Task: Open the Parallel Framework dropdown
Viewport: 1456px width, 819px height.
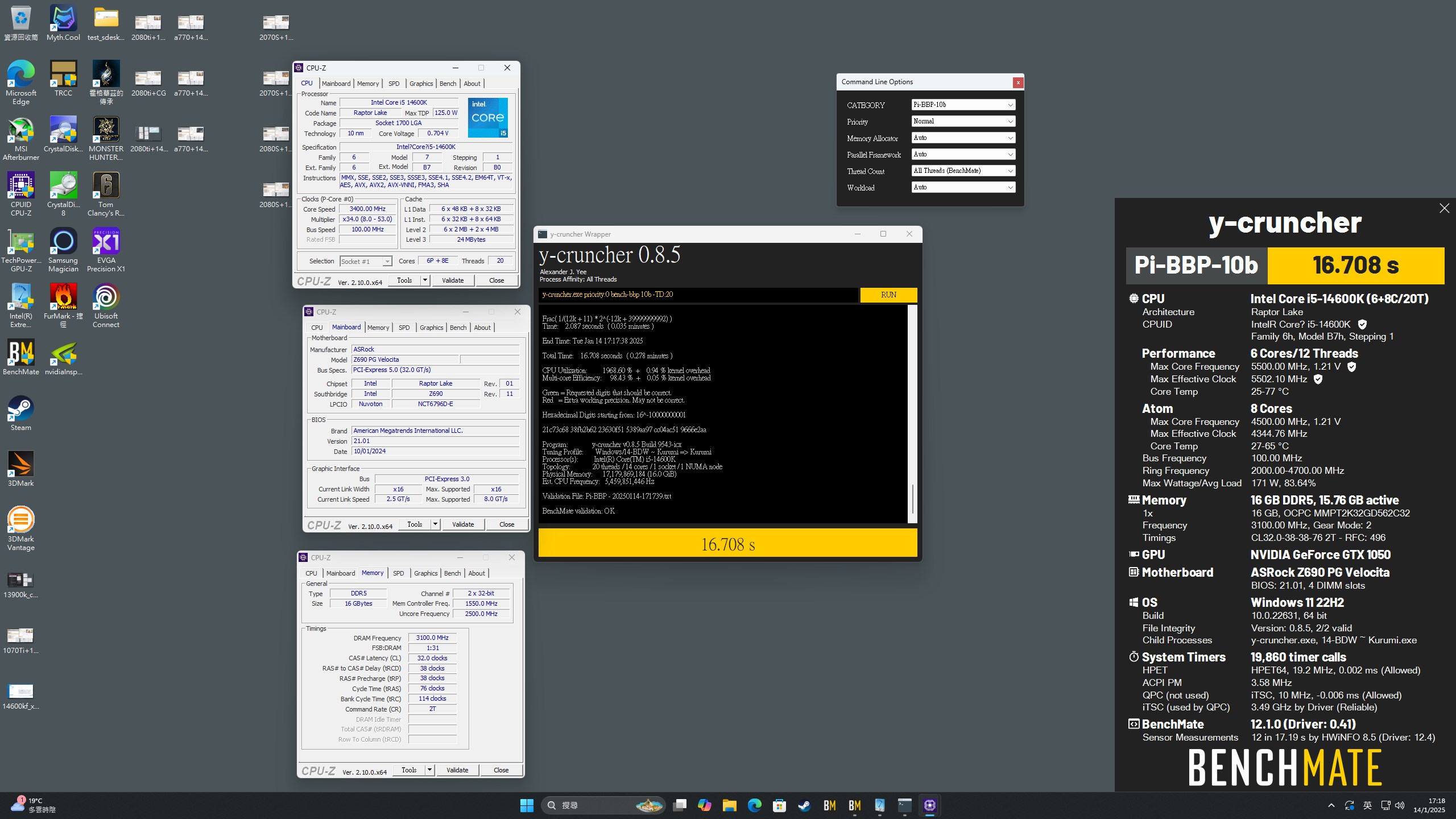Action: tap(963, 154)
